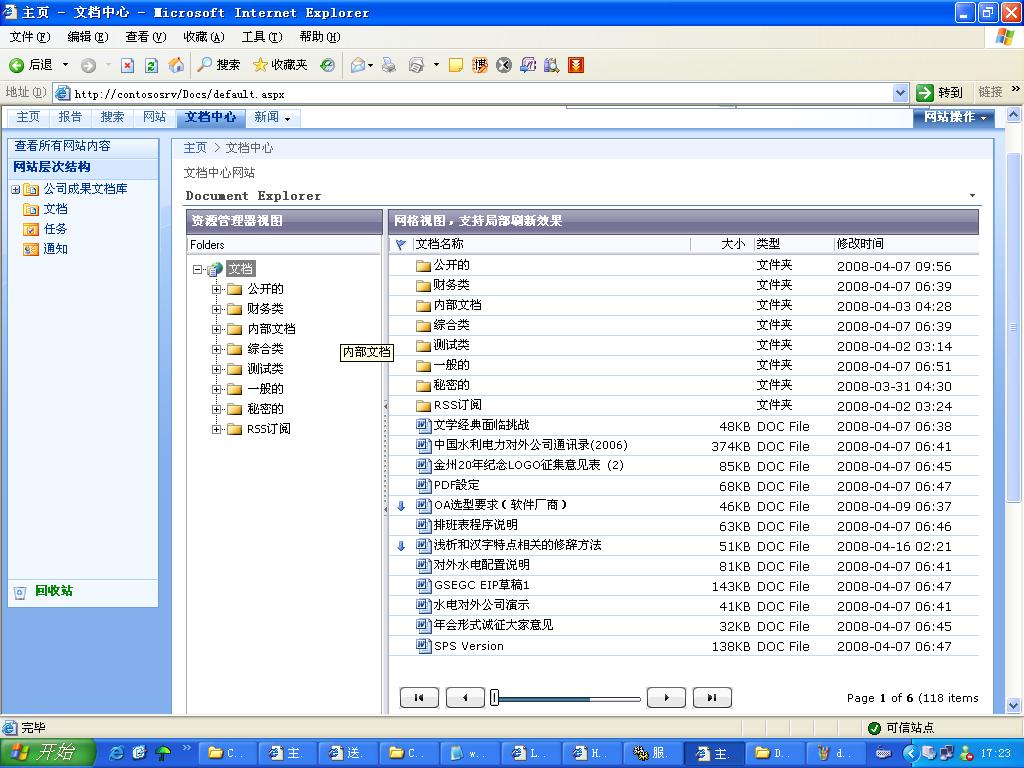Click the address bar URL field
This screenshot has width=1024, height=768.
tap(480, 93)
